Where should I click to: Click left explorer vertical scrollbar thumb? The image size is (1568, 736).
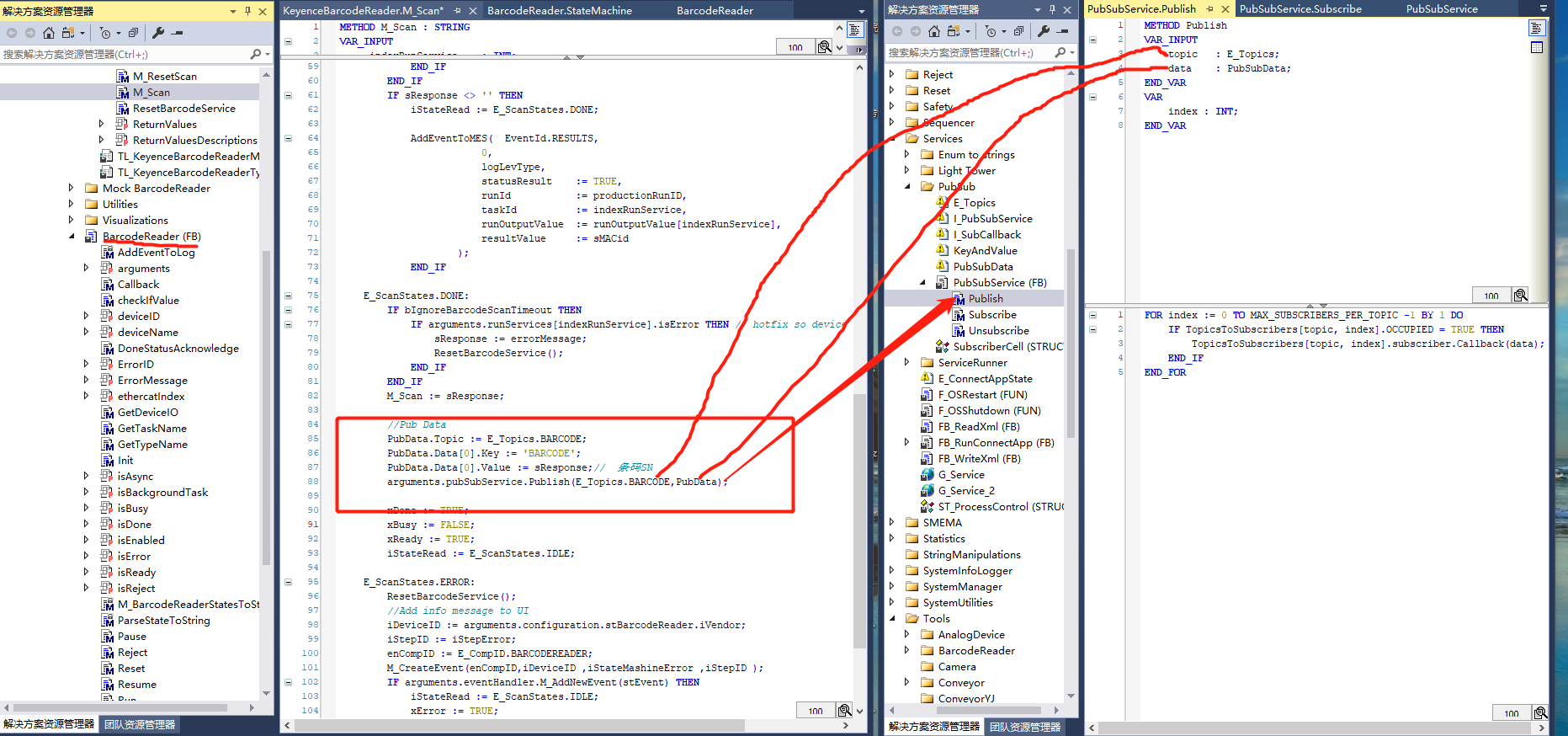pyautogui.click(x=267, y=408)
